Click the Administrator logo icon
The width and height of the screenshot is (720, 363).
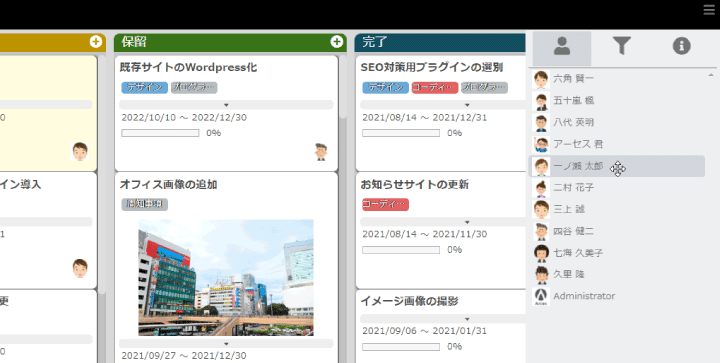click(541, 296)
